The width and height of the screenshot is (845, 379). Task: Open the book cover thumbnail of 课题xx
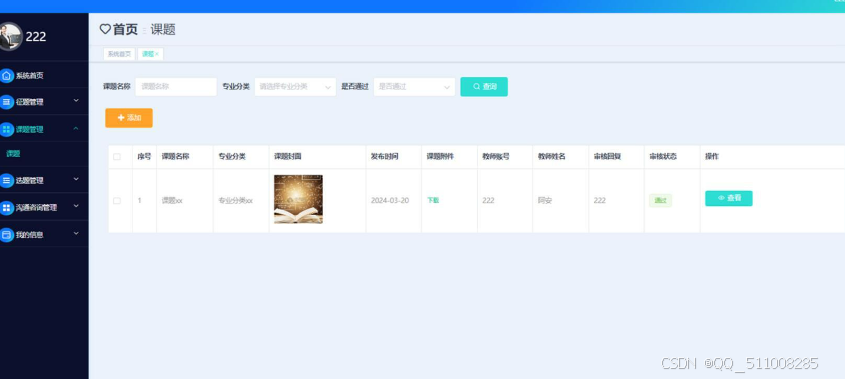coord(299,199)
